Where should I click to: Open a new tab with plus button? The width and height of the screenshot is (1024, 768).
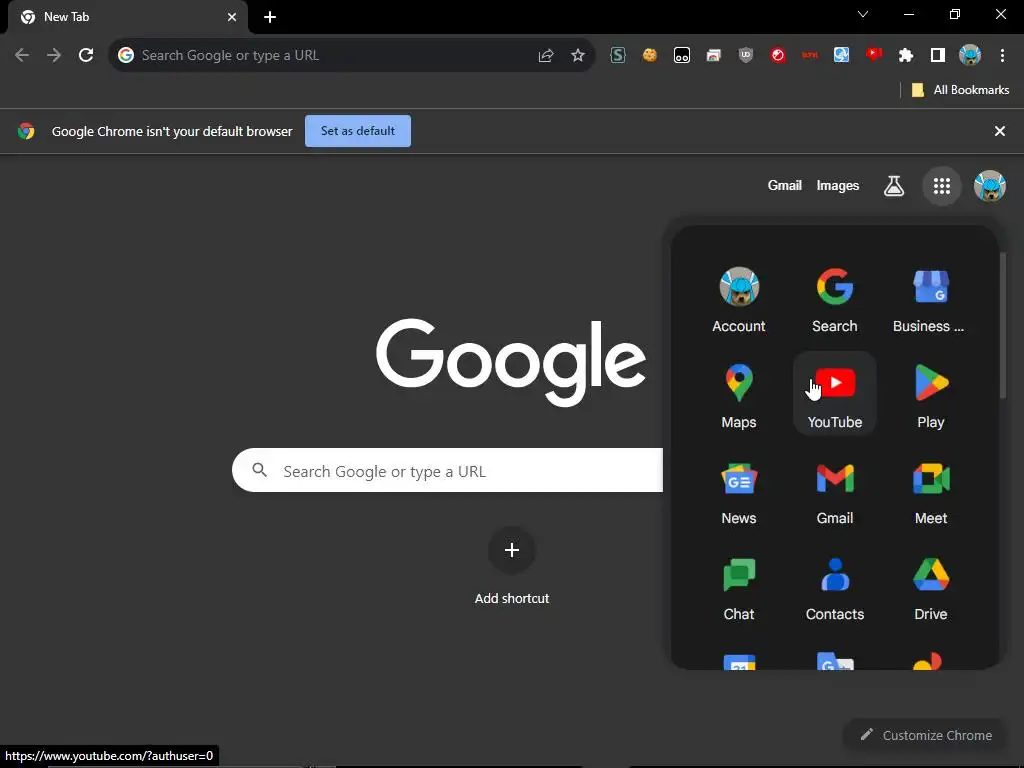(270, 17)
